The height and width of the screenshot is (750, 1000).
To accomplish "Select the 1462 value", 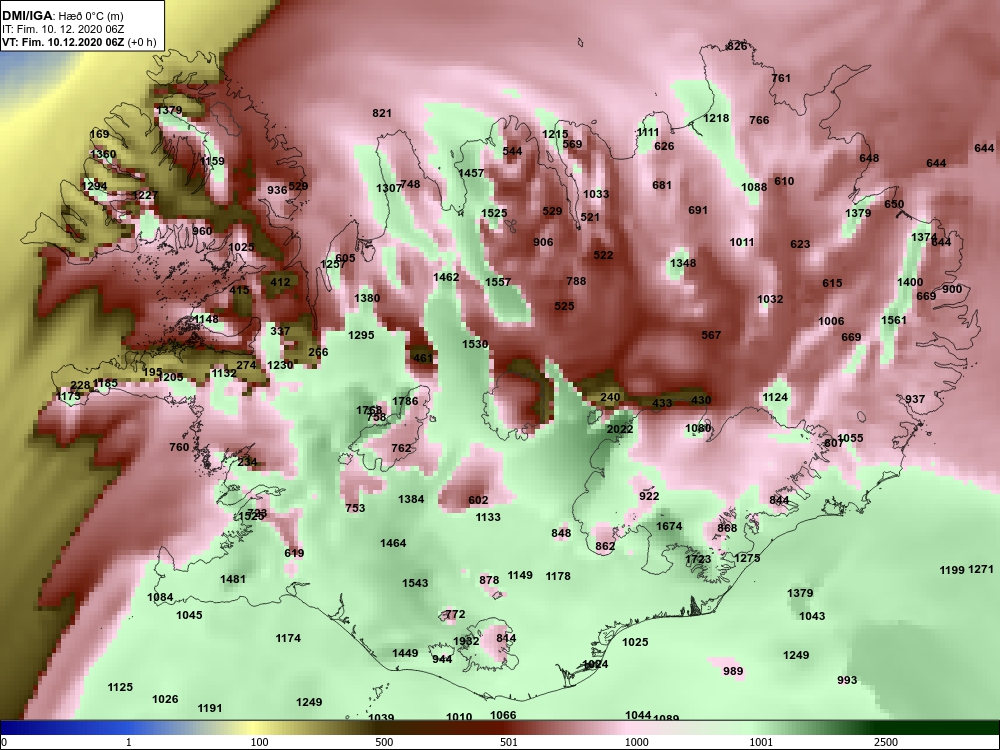I will tap(446, 277).
